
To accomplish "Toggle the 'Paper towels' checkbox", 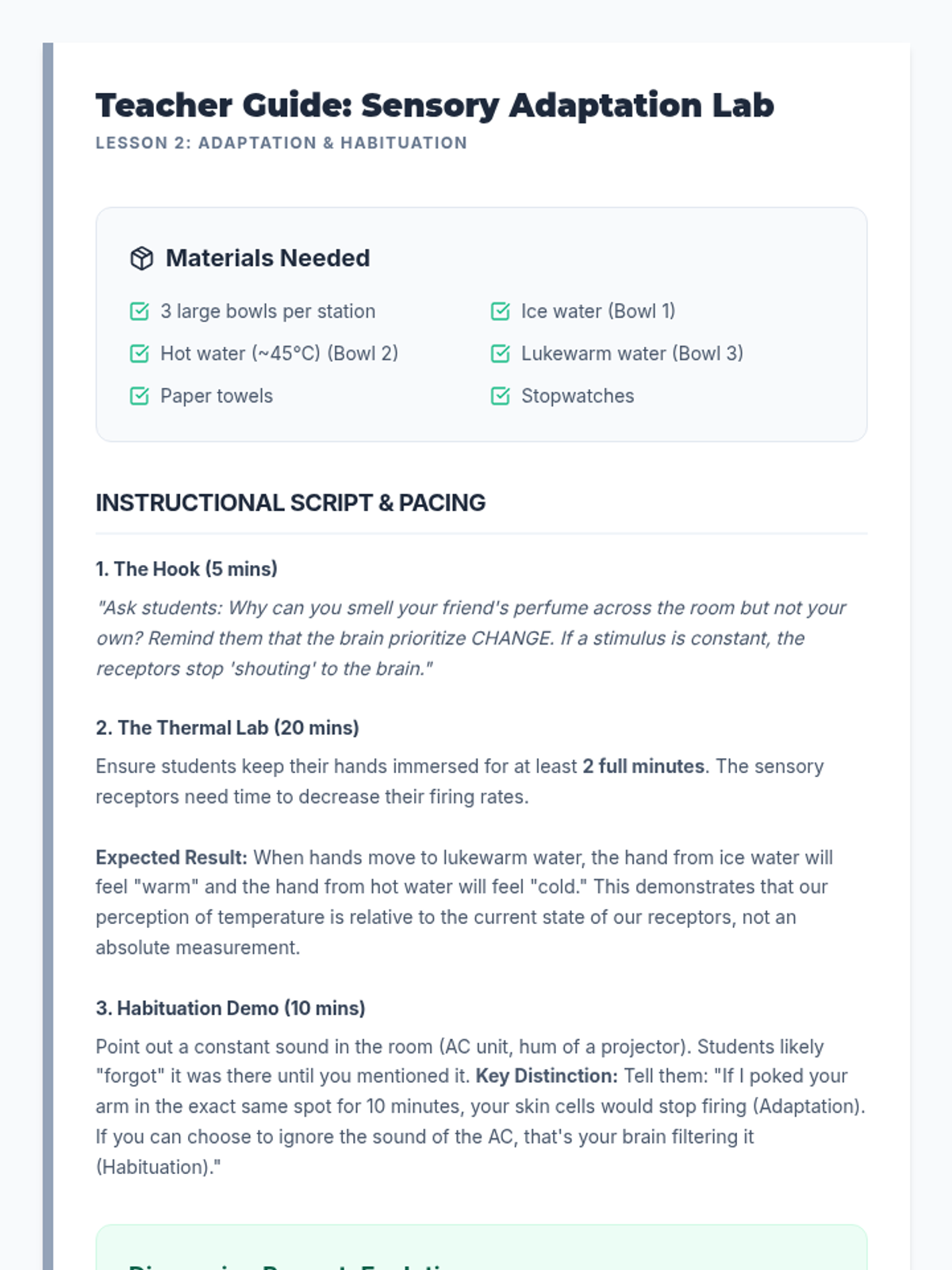I will point(140,395).
